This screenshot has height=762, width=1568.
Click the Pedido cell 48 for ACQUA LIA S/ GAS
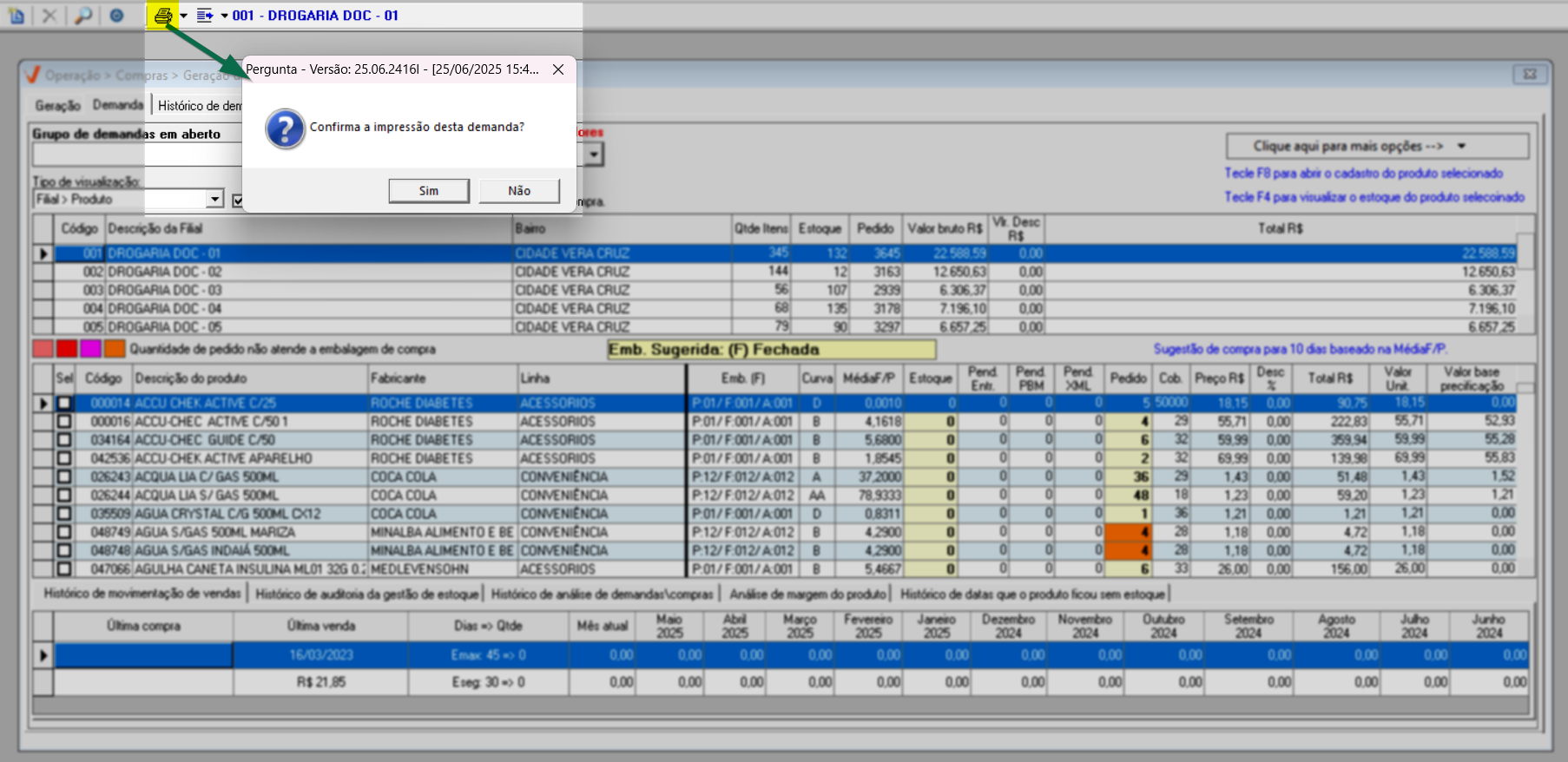tap(1129, 496)
